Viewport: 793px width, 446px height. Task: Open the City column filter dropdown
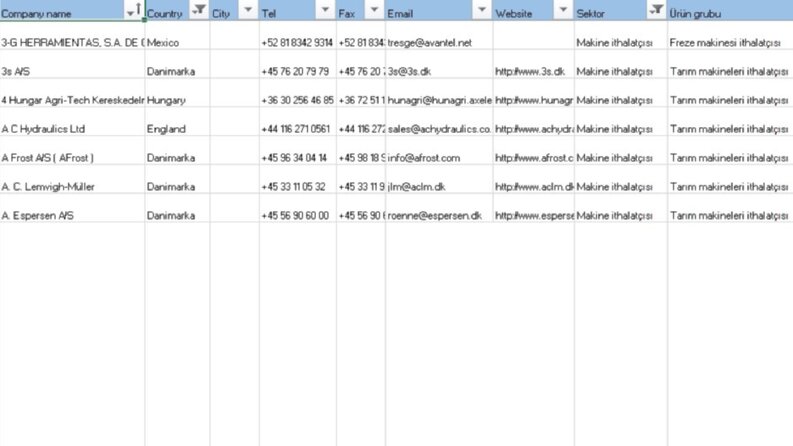click(x=248, y=10)
